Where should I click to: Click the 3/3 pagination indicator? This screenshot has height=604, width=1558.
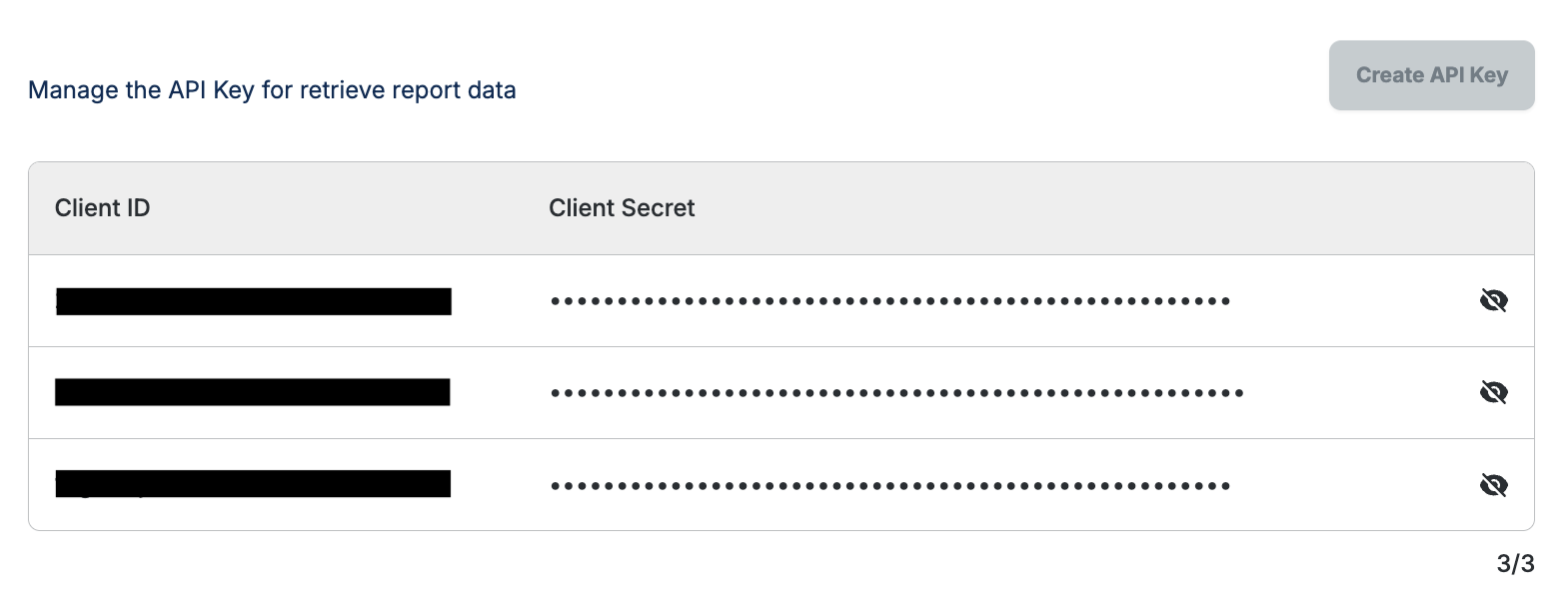(x=1513, y=563)
